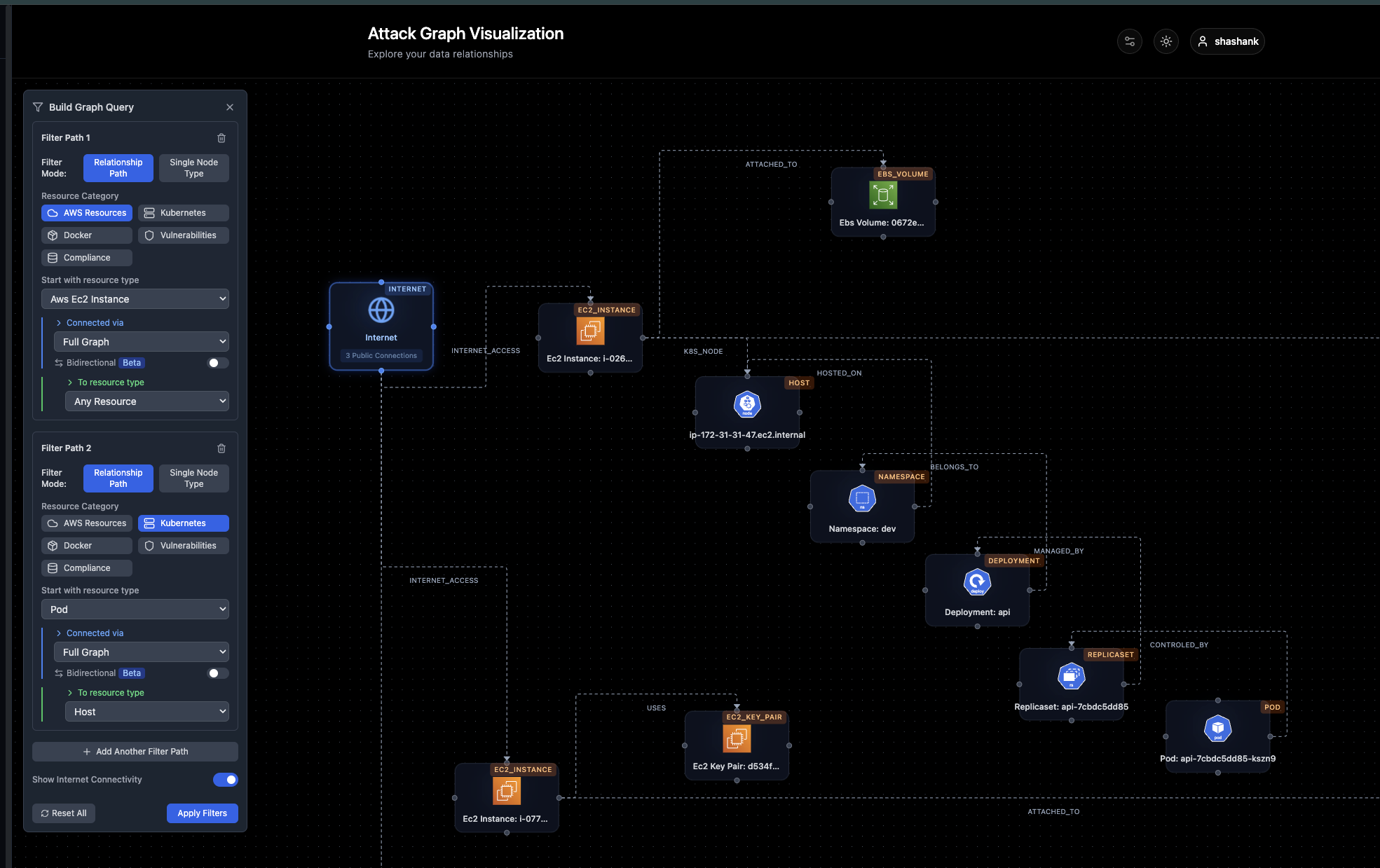Toggle light theme sun icon

click(1166, 41)
